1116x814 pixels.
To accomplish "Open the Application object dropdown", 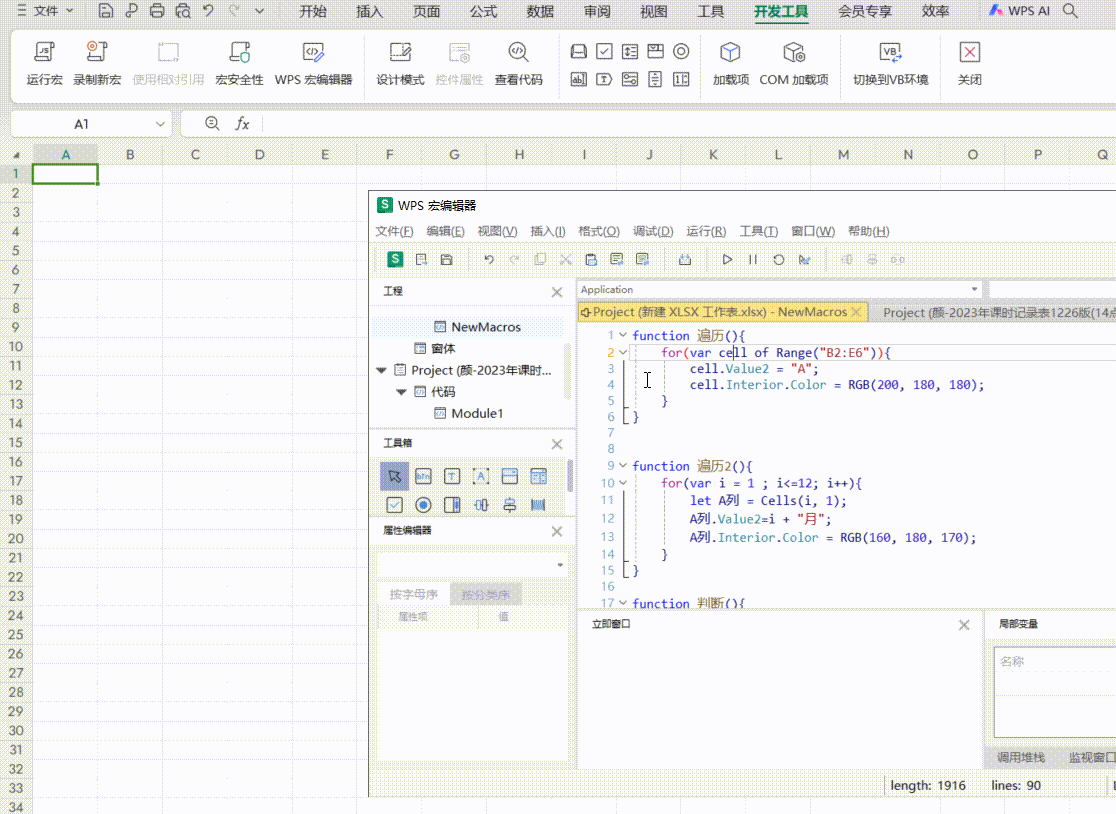I will [974, 290].
